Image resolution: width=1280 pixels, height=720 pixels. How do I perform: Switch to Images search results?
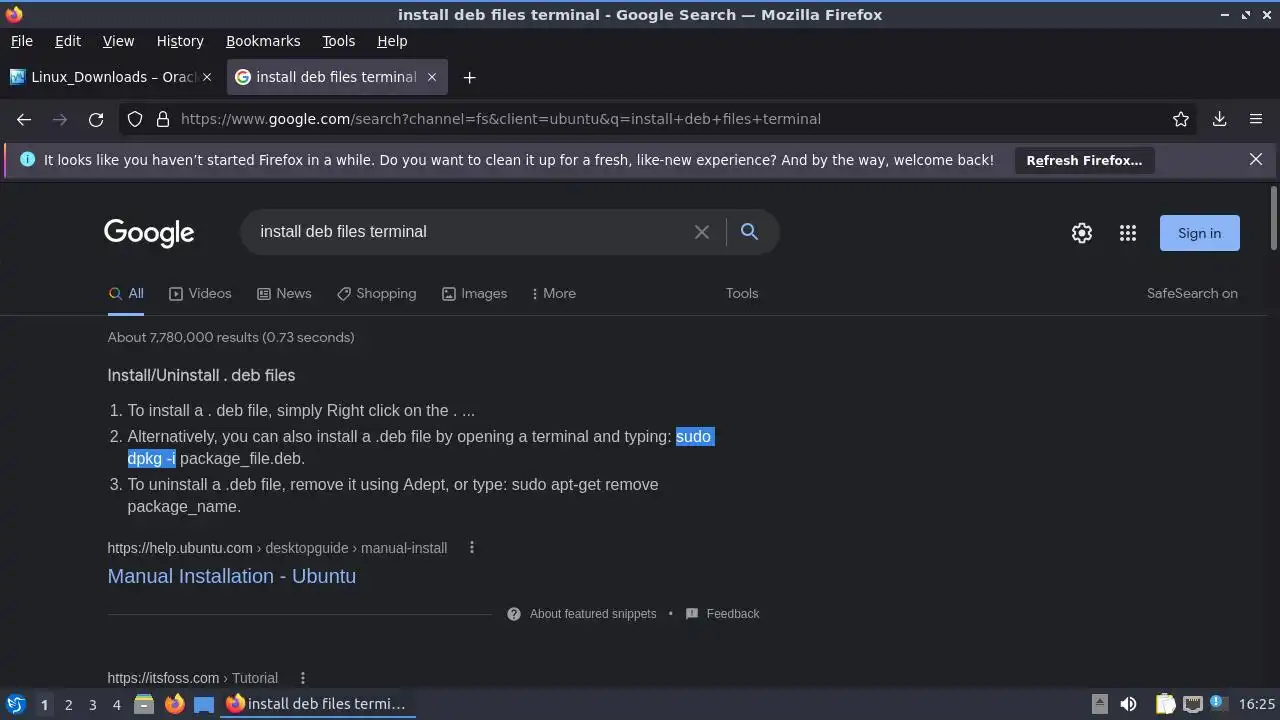pyautogui.click(x=474, y=293)
